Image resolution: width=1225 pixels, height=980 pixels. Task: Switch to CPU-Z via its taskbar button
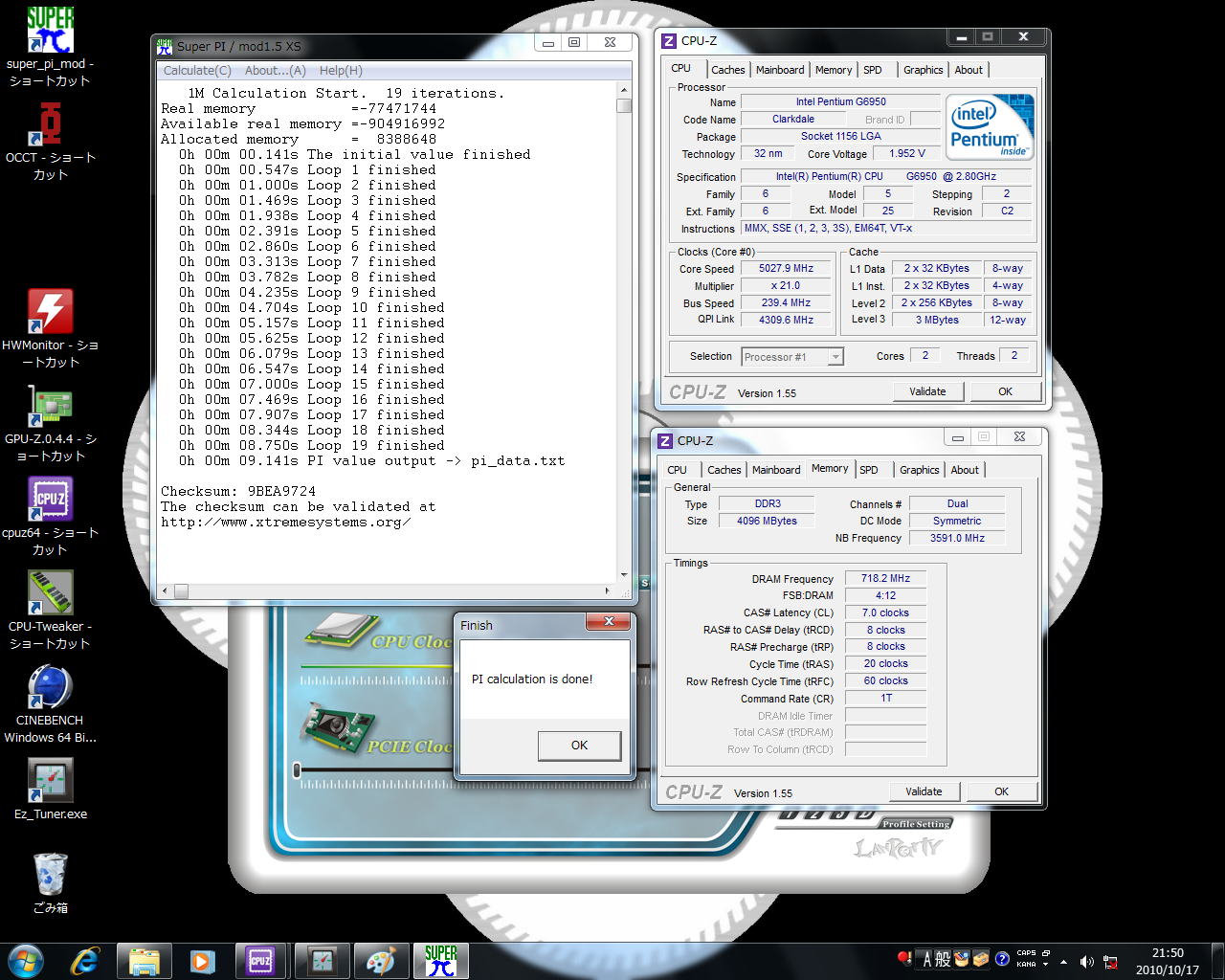261,961
